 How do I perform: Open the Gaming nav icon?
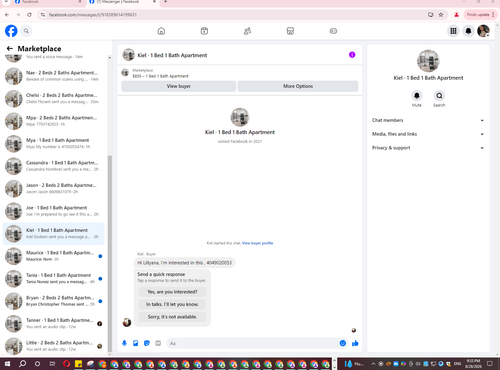pyautogui.click(x=333, y=31)
